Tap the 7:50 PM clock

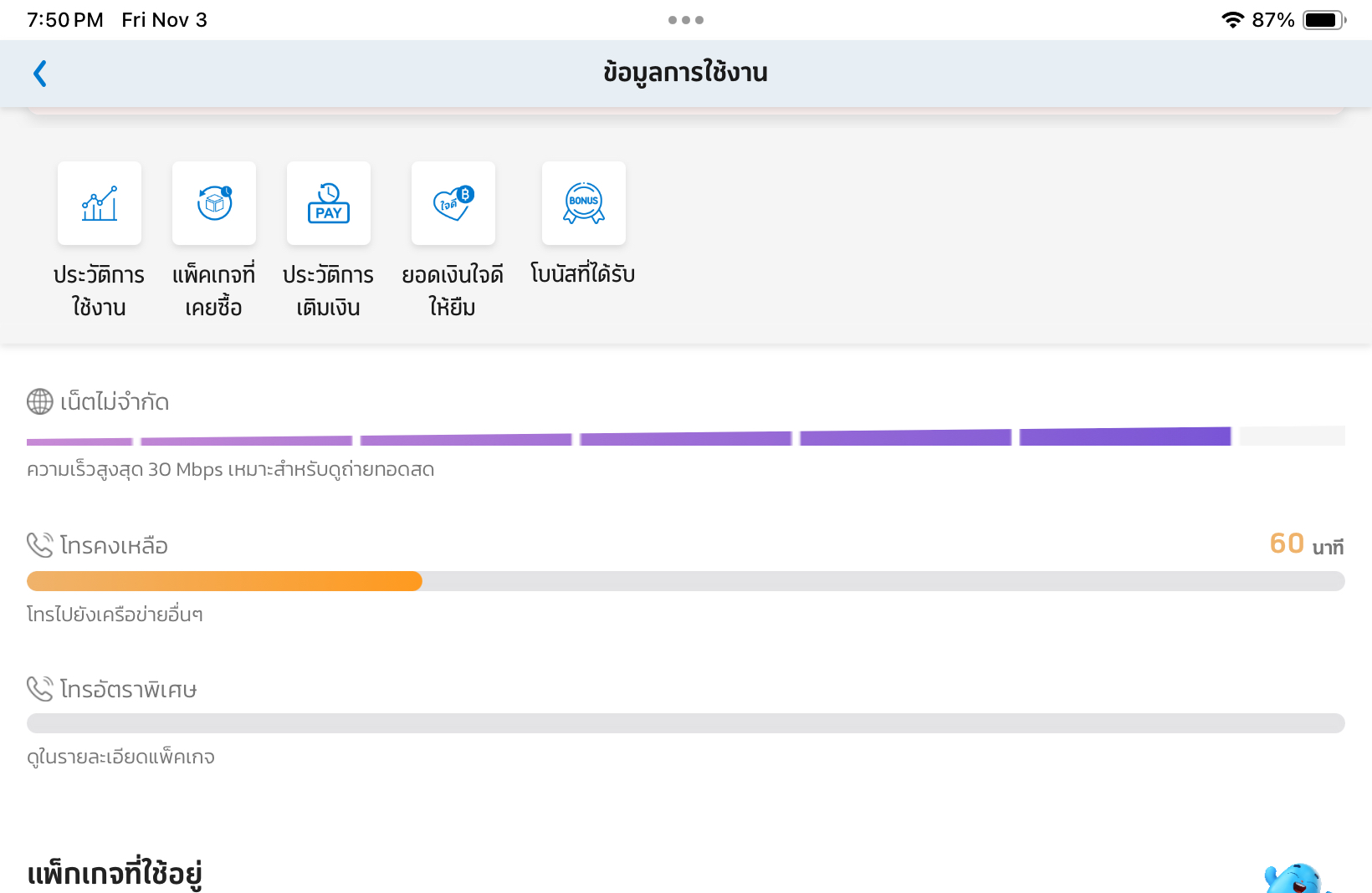click(65, 20)
